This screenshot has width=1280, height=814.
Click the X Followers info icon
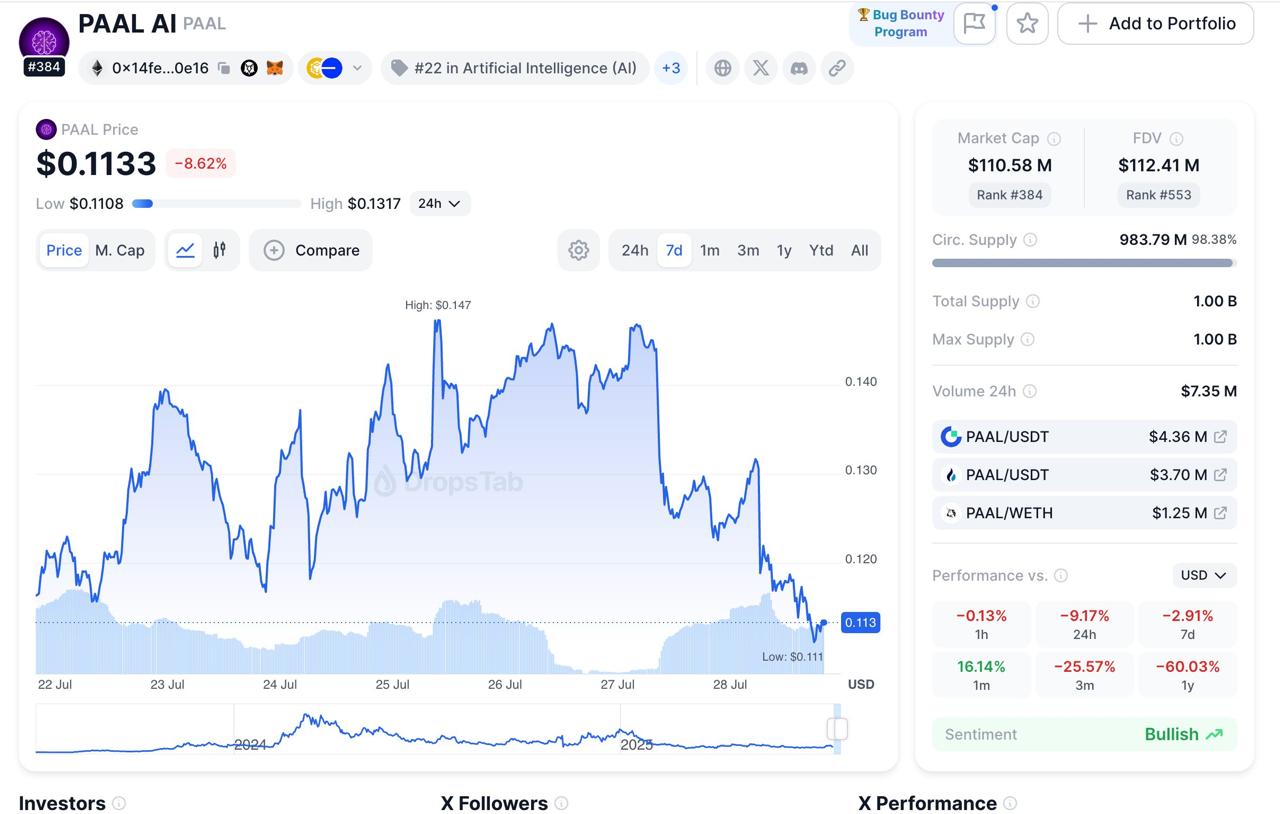pos(561,803)
